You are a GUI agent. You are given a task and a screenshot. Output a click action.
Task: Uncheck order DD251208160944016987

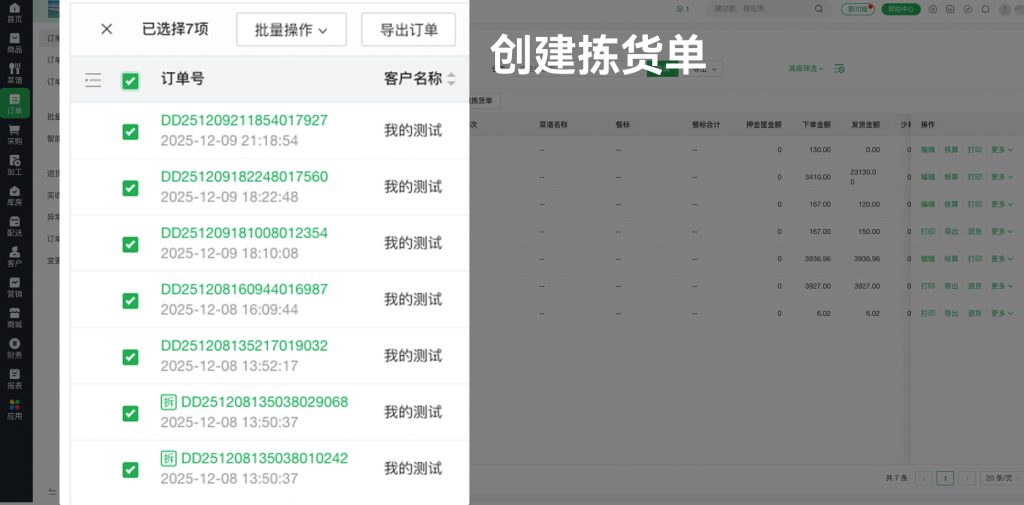130,300
